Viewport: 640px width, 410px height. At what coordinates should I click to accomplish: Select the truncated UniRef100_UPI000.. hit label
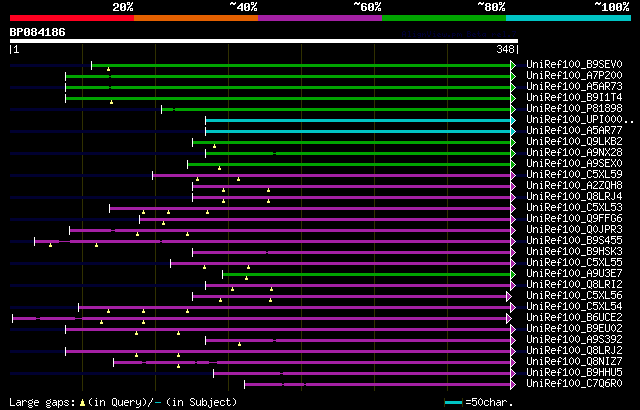pyautogui.click(x=580, y=120)
